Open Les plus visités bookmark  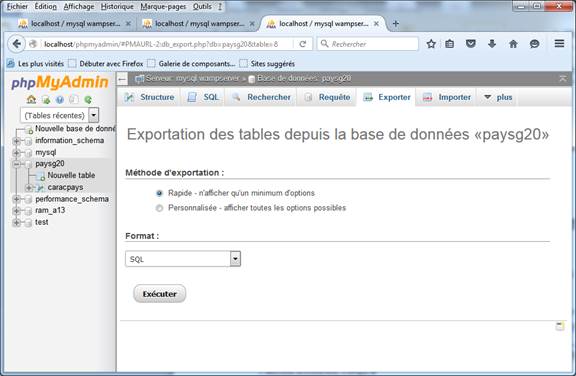(35, 64)
